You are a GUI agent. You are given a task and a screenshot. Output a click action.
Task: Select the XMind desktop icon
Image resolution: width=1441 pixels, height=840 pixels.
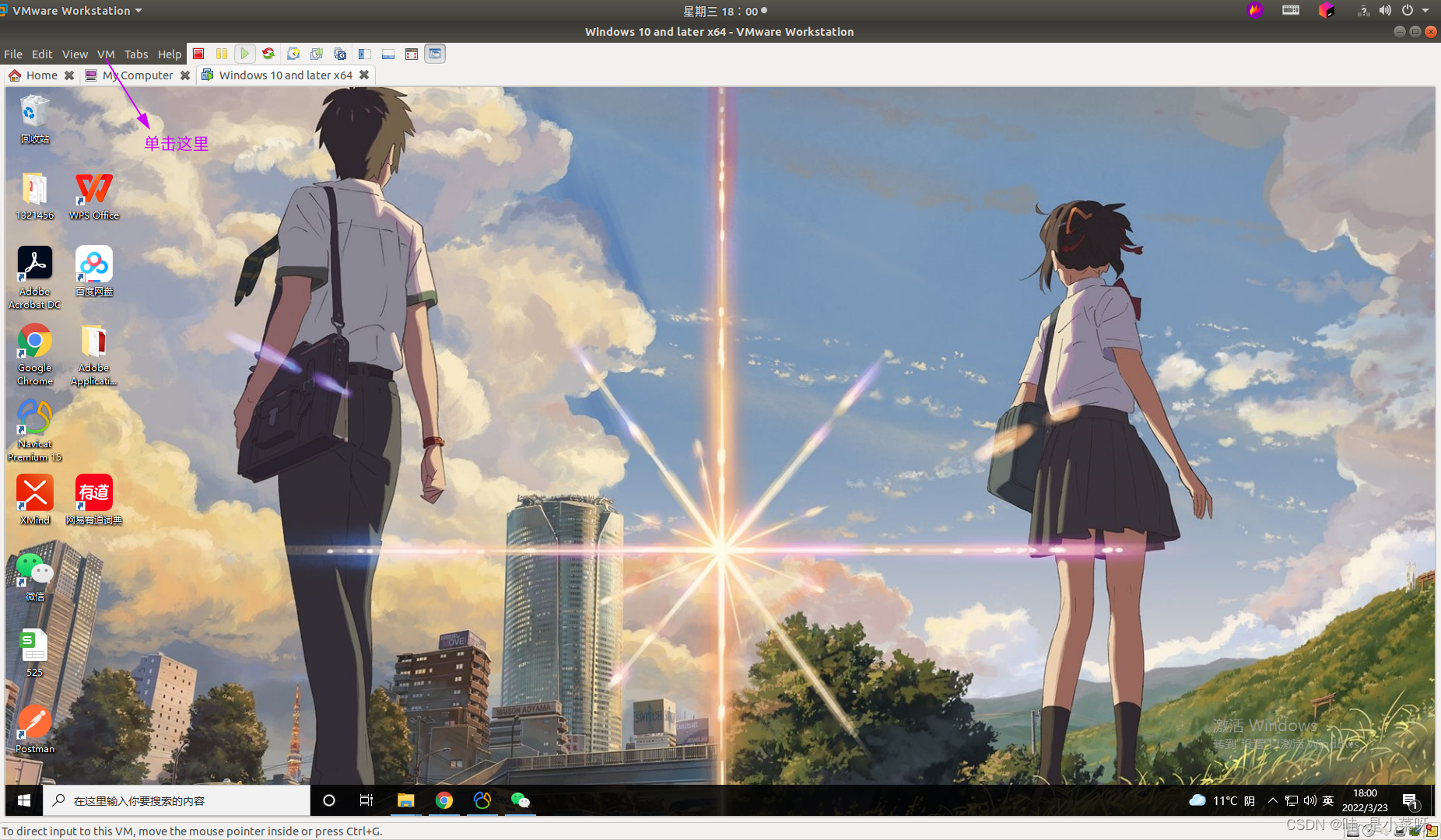[34, 500]
